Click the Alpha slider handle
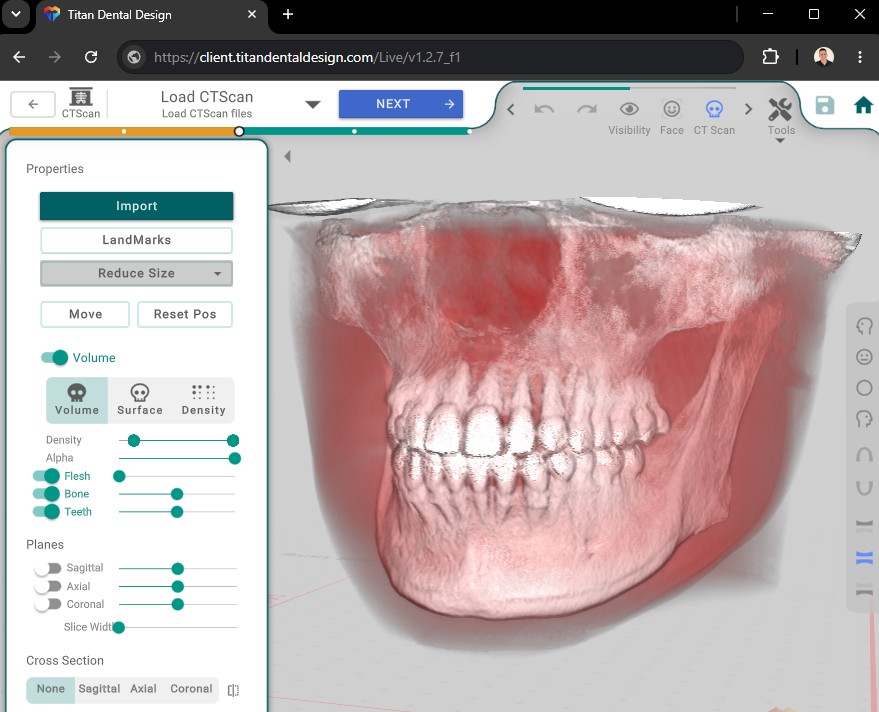The width and height of the screenshot is (879, 712). [235, 459]
